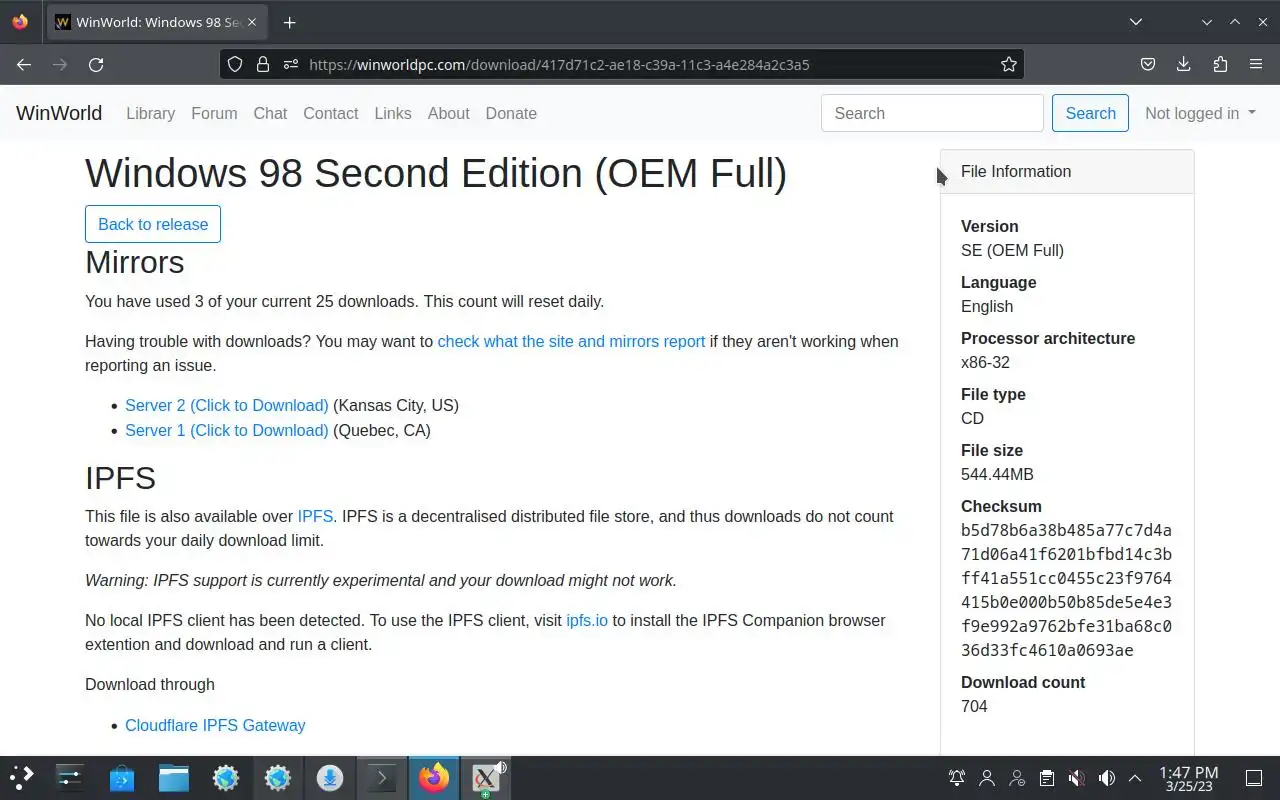Click the x86-32 architecture value

[985, 362]
